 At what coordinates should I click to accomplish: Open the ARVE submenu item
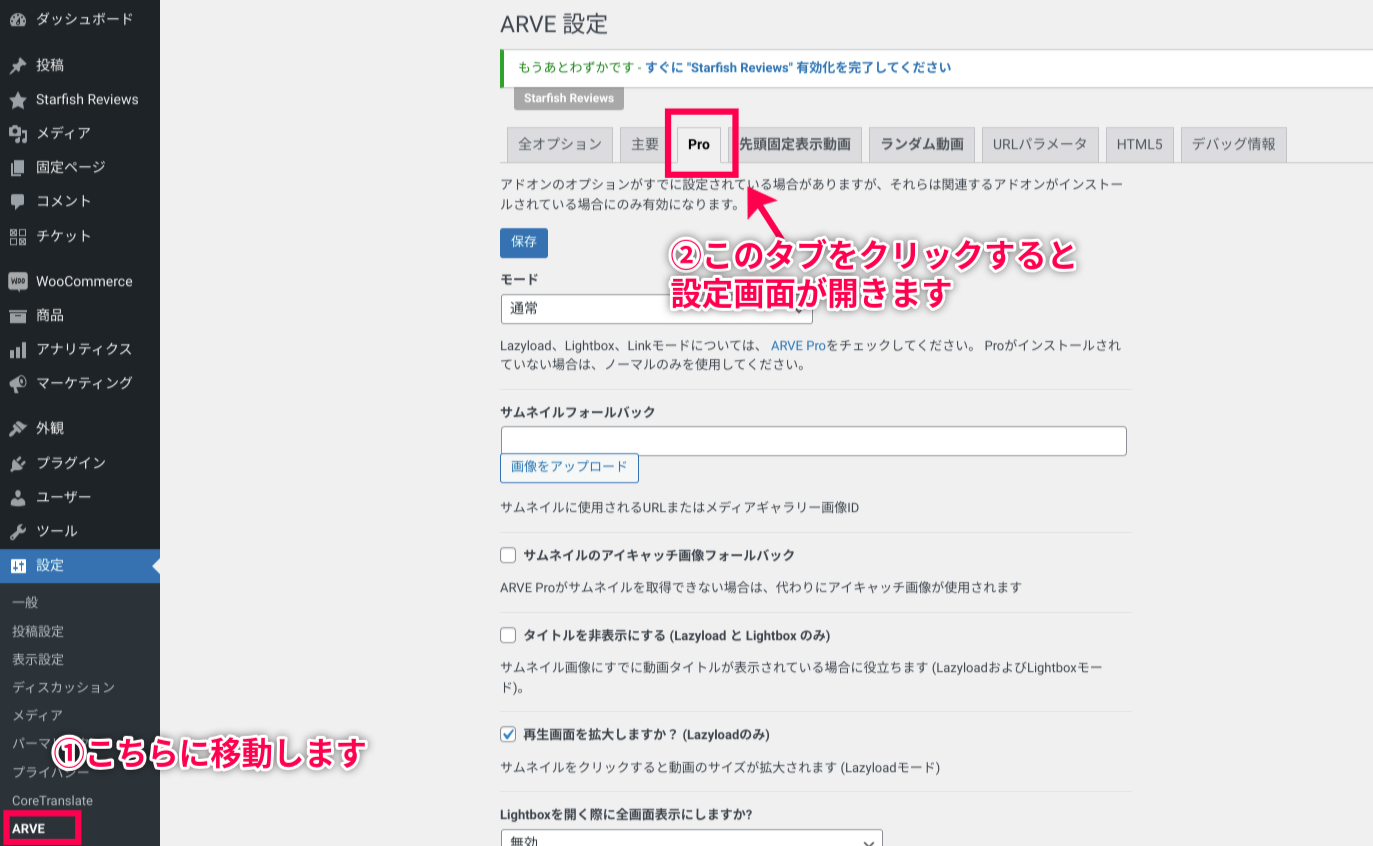point(28,828)
